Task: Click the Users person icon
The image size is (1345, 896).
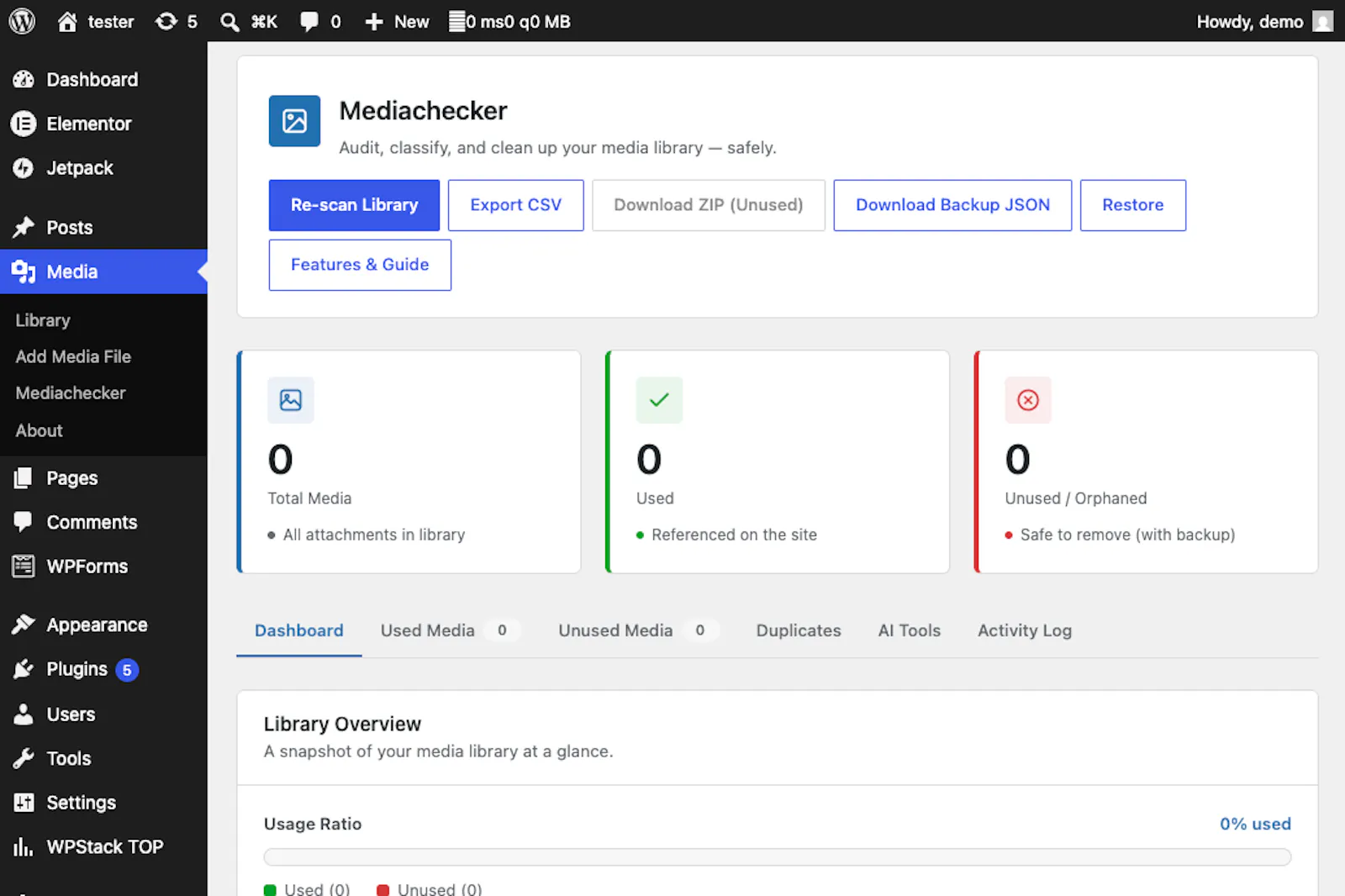Action: click(x=24, y=714)
